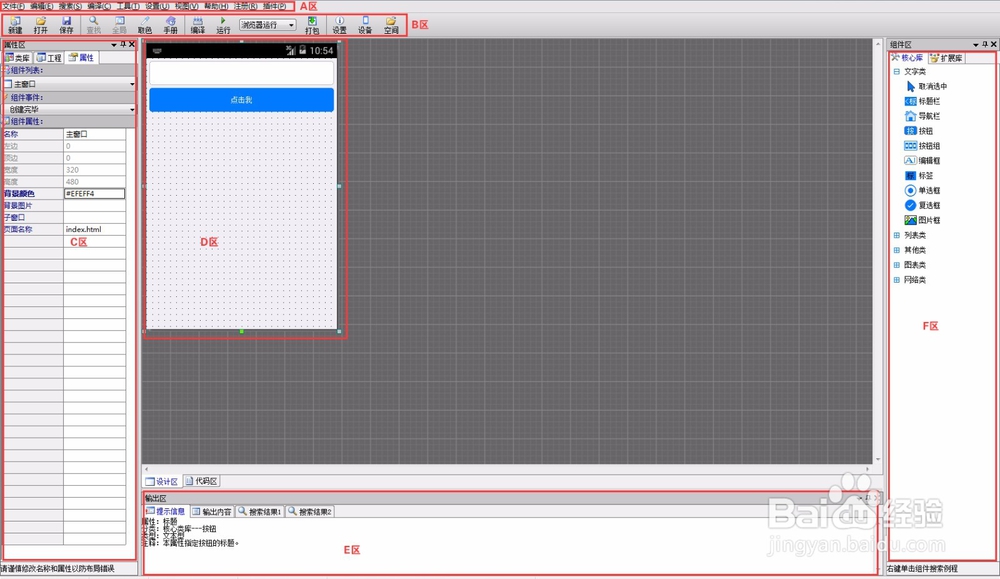Viewport: 1000px width, 579px height.
Task: Switch to the 代码区 tab
Action: pyautogui.click(x=202, y=481)
